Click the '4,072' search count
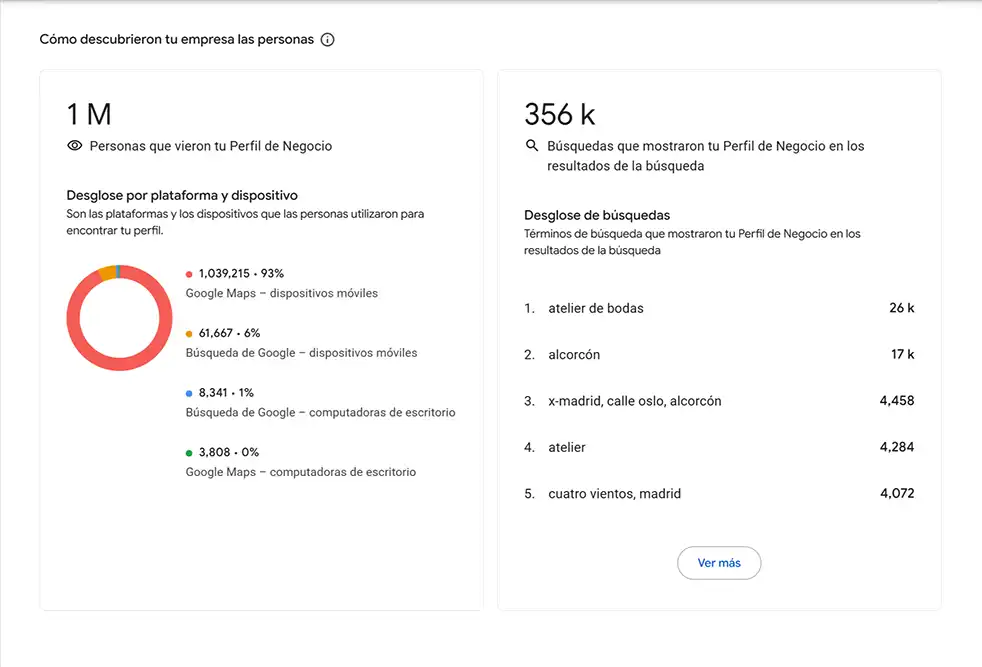The width and height of the screenshot is (982, 667). click(x=897, y=493)
